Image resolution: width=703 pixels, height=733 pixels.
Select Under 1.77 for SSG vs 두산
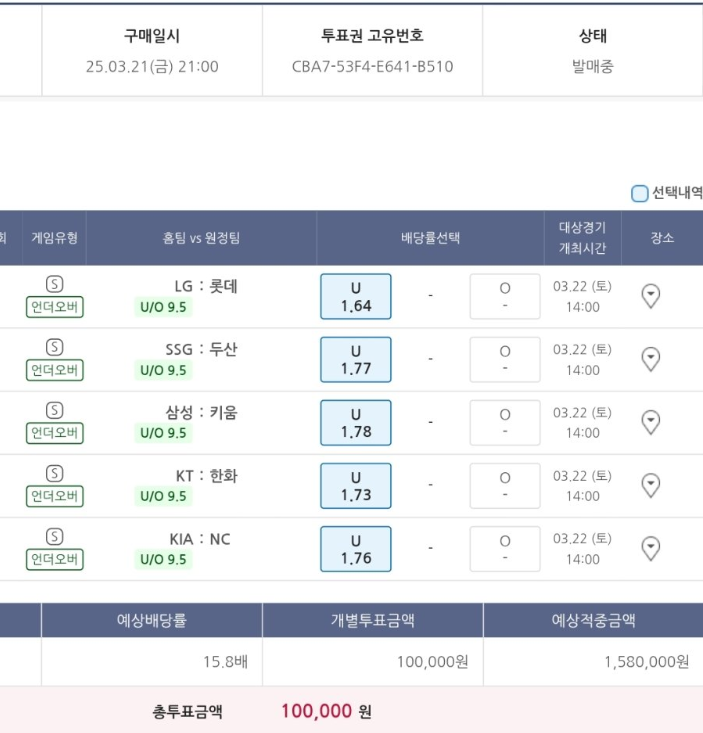click(x=356, y=359)
